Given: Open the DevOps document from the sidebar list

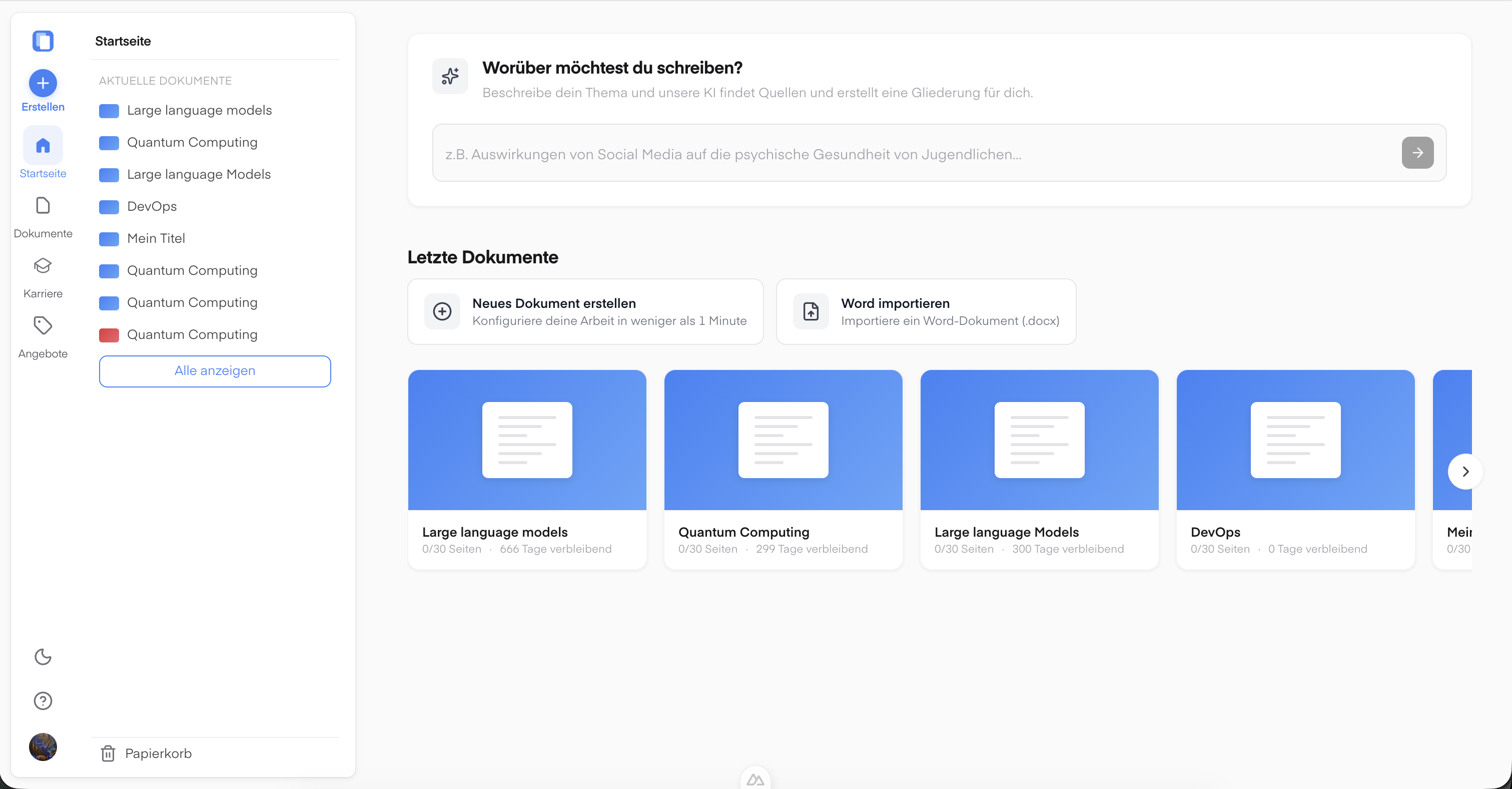Looking at the screenshot, I should pyautogui.click(x=153, y=206).
